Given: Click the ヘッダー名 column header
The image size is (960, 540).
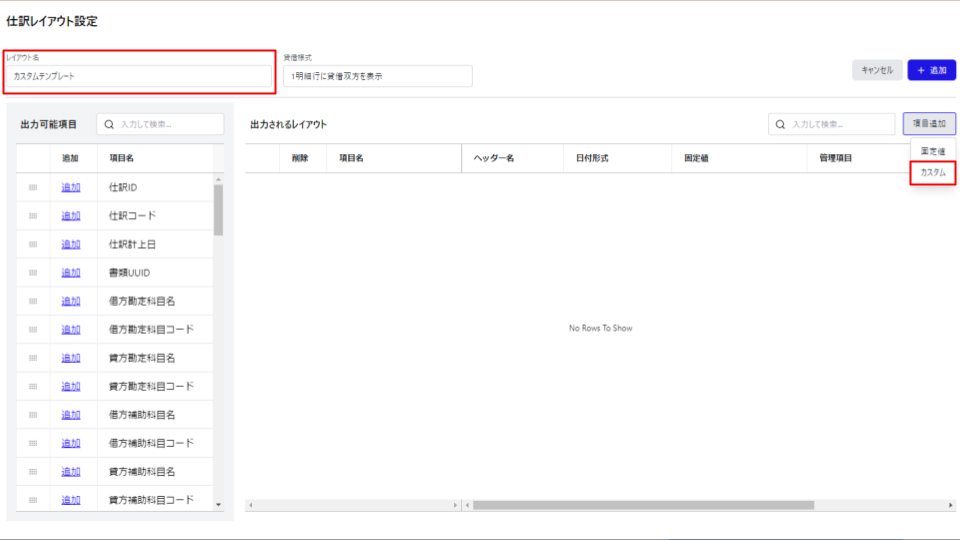Looking at the screenshot, I should coord(494,158).
